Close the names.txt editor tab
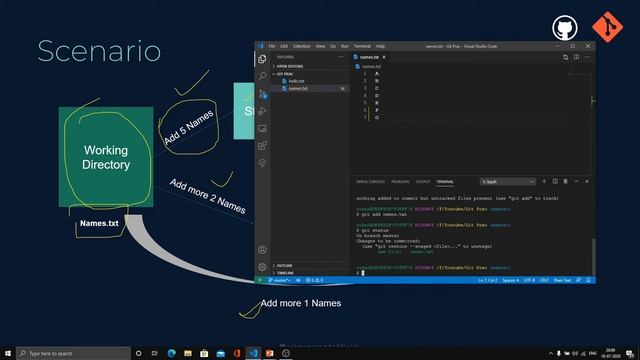The width and height of the screenshot is (640, 360). [x=384, y=57]
